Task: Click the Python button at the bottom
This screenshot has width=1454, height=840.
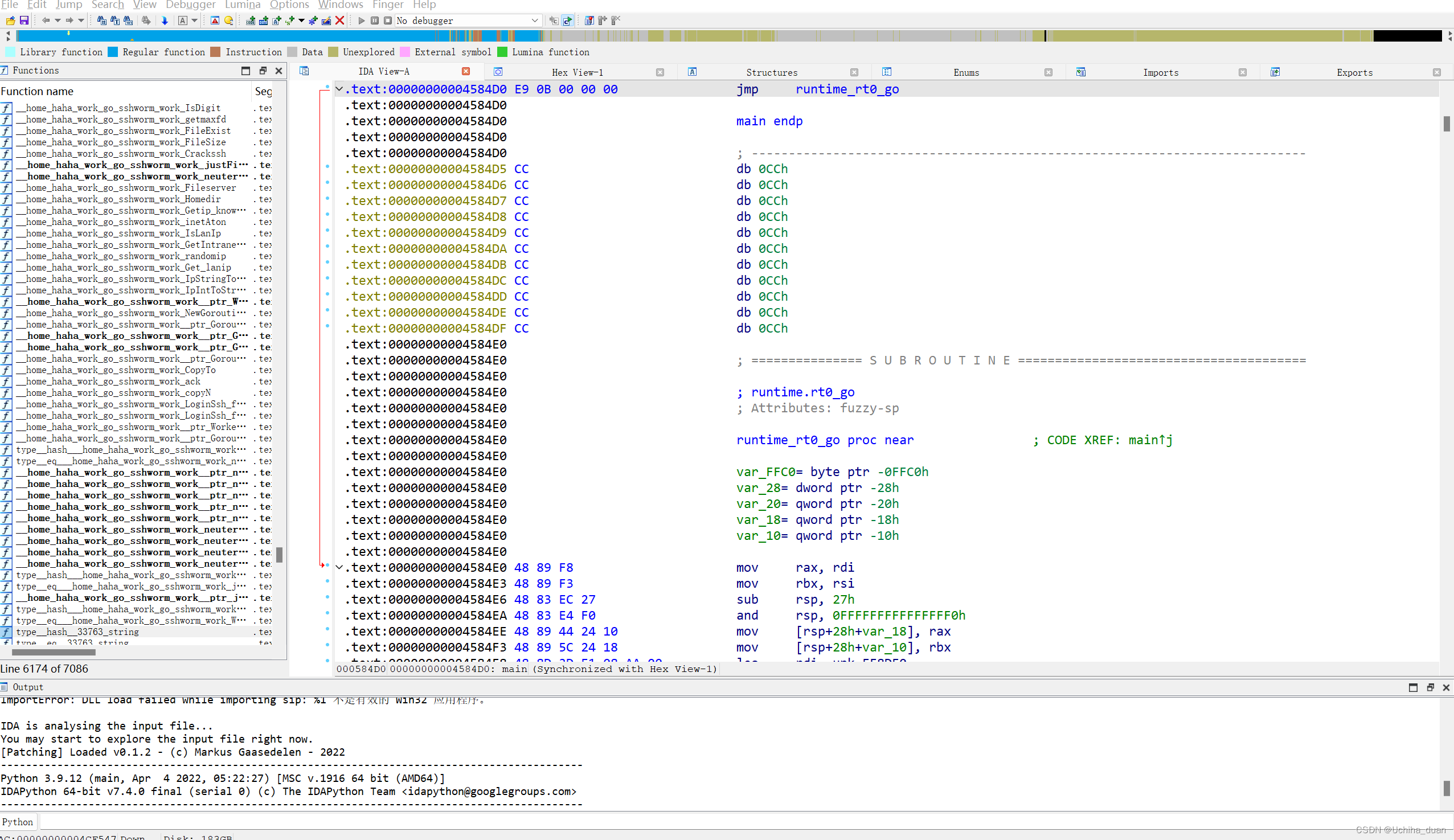Action: pyautogui.click(x=18, y=822)
